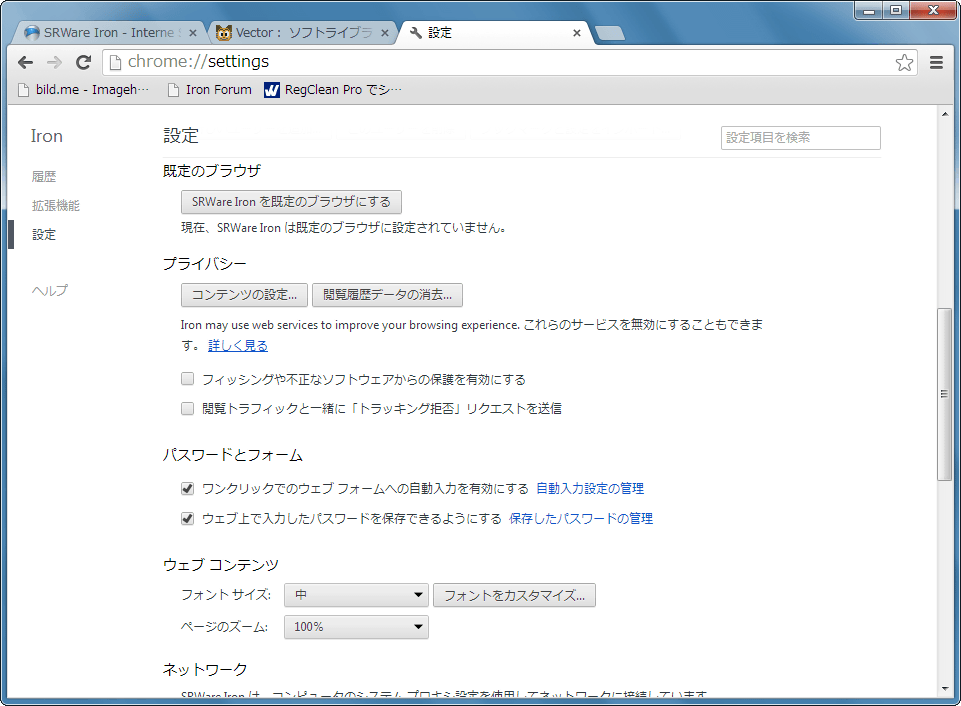961x706 pixels.
Task: Uncheck the ウェブフォーム自動入力 checkbox
Action: tap(188, 488)
